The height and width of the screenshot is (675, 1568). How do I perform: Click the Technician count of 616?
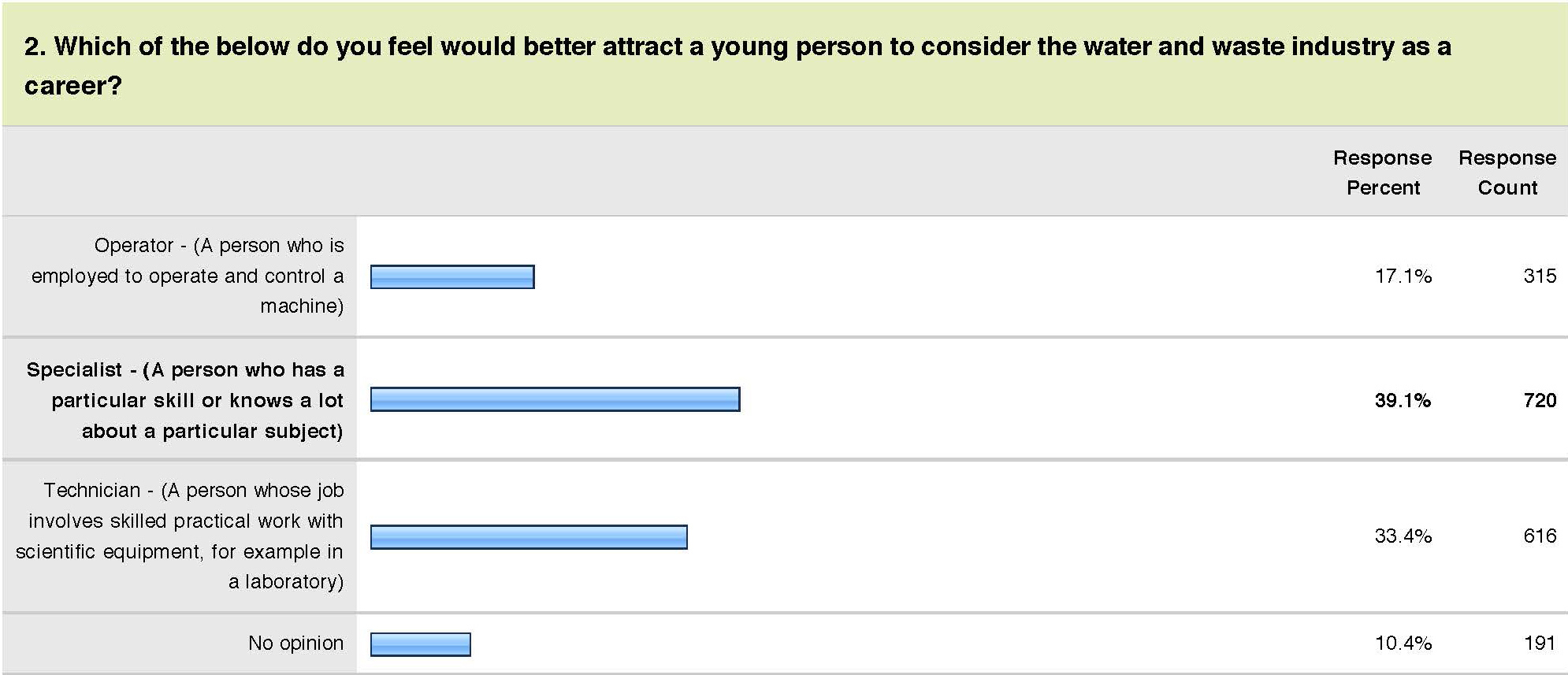[x=1539, y=536]
